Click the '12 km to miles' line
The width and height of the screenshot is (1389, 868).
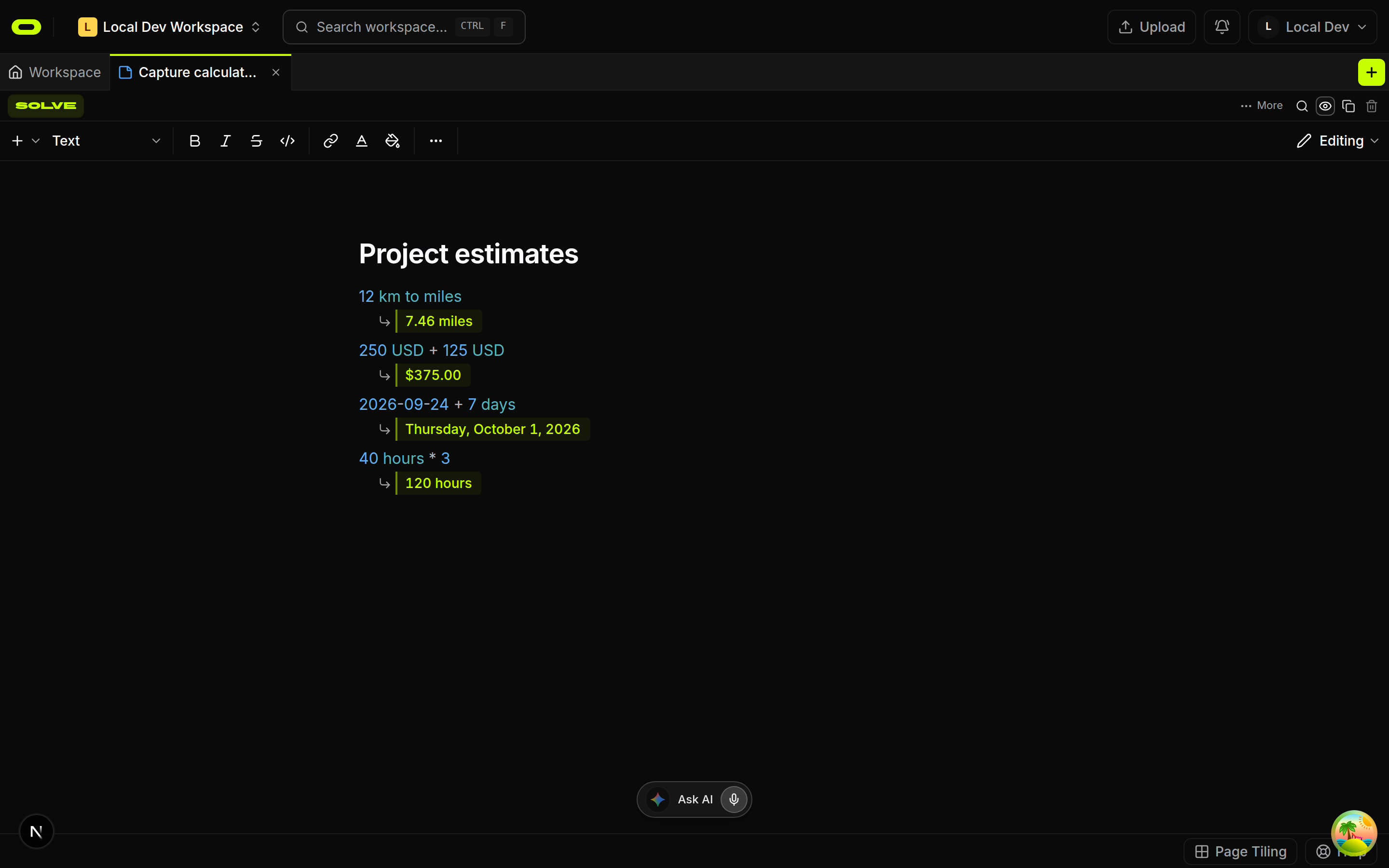pos(410,296)
